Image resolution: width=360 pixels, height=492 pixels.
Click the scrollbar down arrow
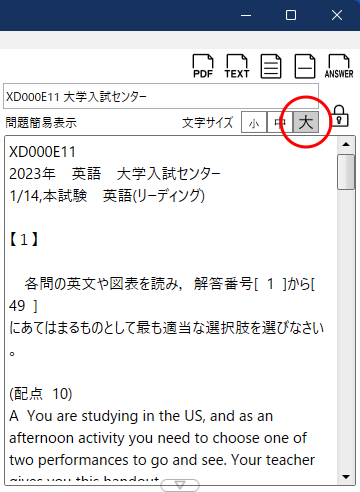click(346, 477)
